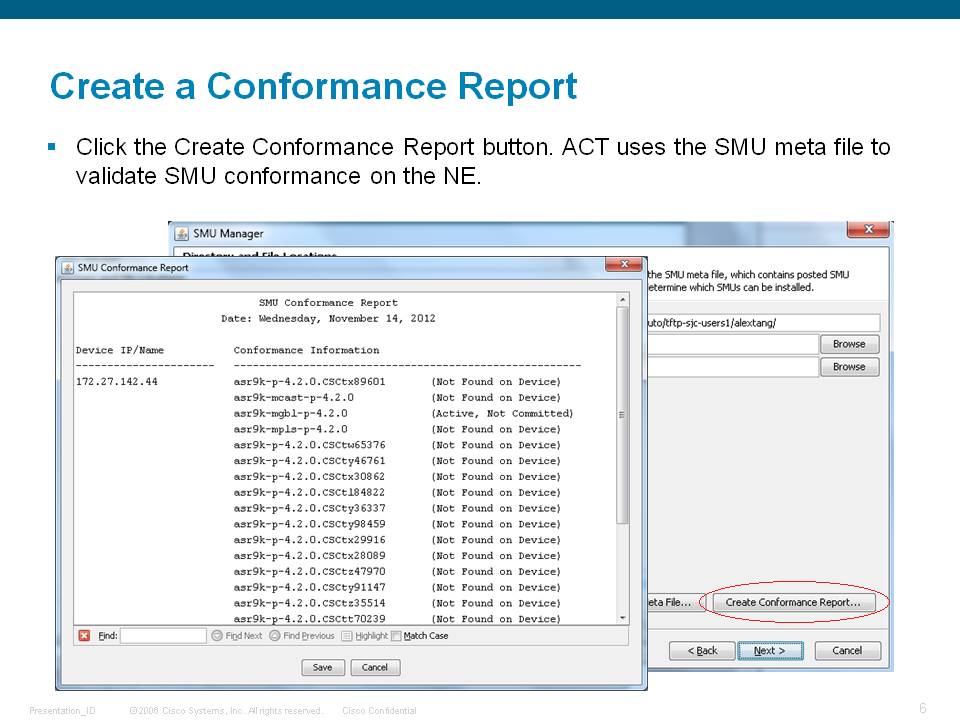Click the SMU Conformance Report title icon
960x720 pixels.
point(67,268)
